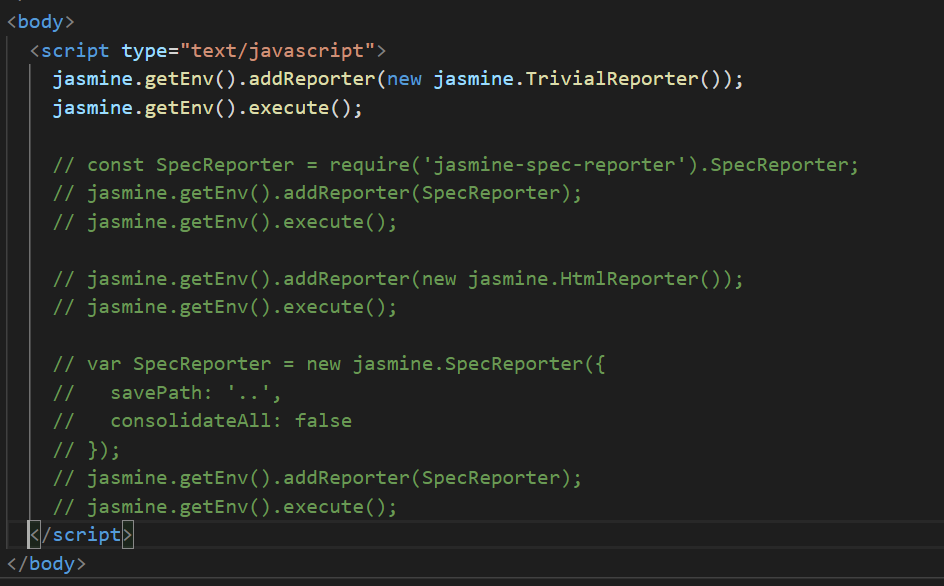Click the consolidateAll: false comment line

[202, 421]
